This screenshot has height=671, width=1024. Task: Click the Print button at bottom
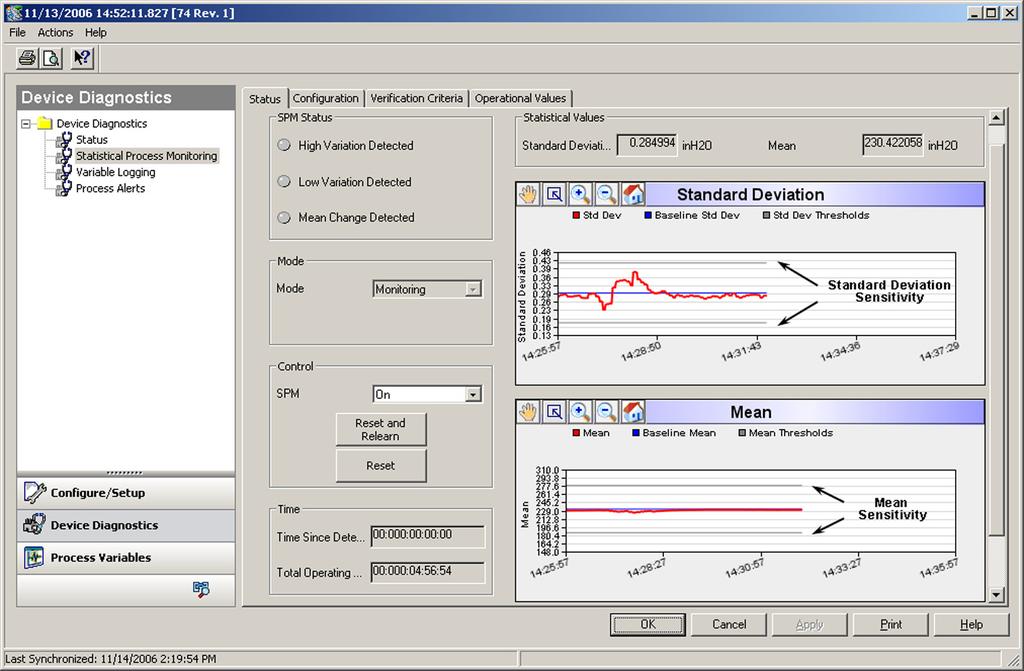[891, 624]
